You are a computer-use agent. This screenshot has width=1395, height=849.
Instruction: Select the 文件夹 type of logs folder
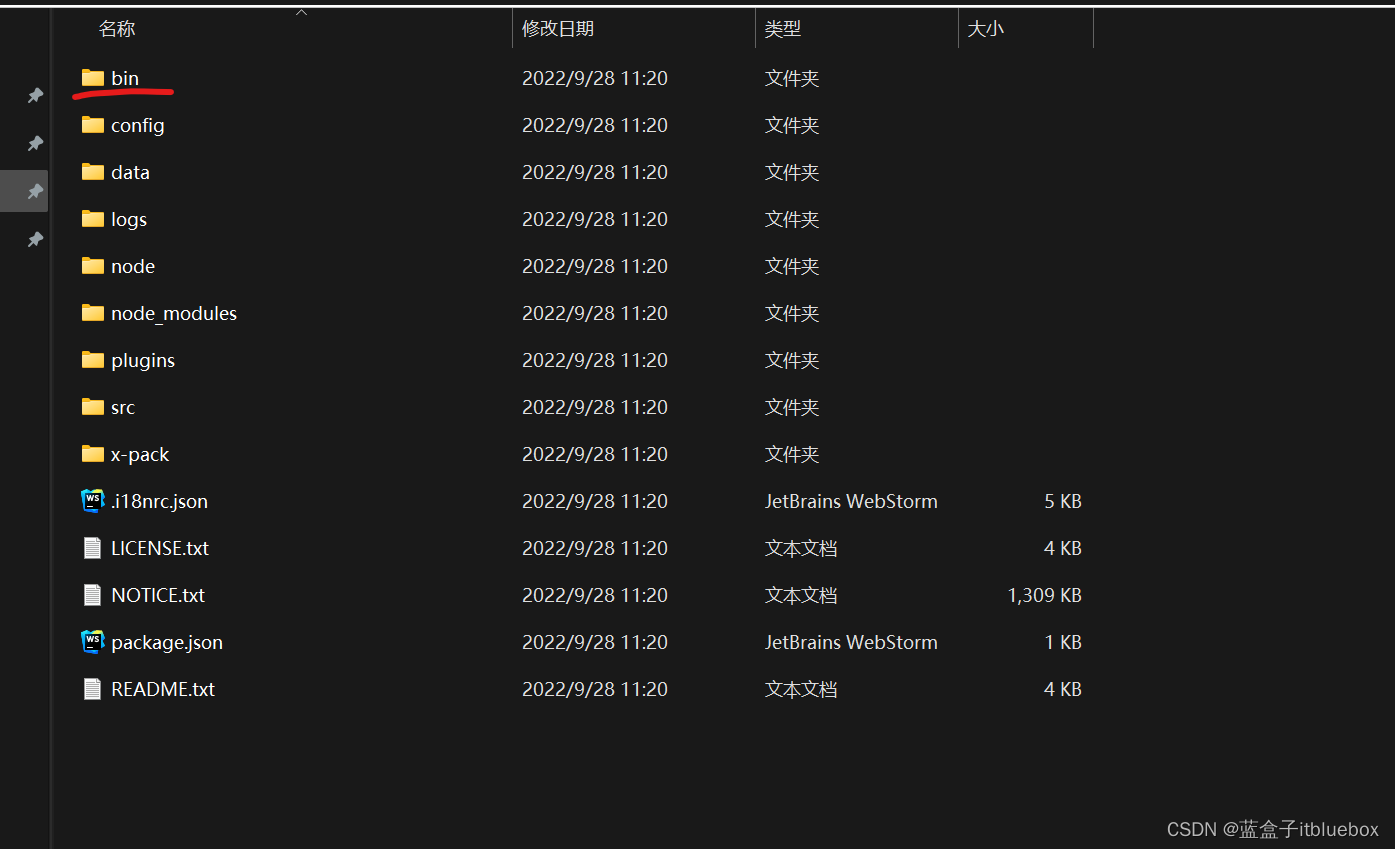pyautogui.click(x=792, y=219)
